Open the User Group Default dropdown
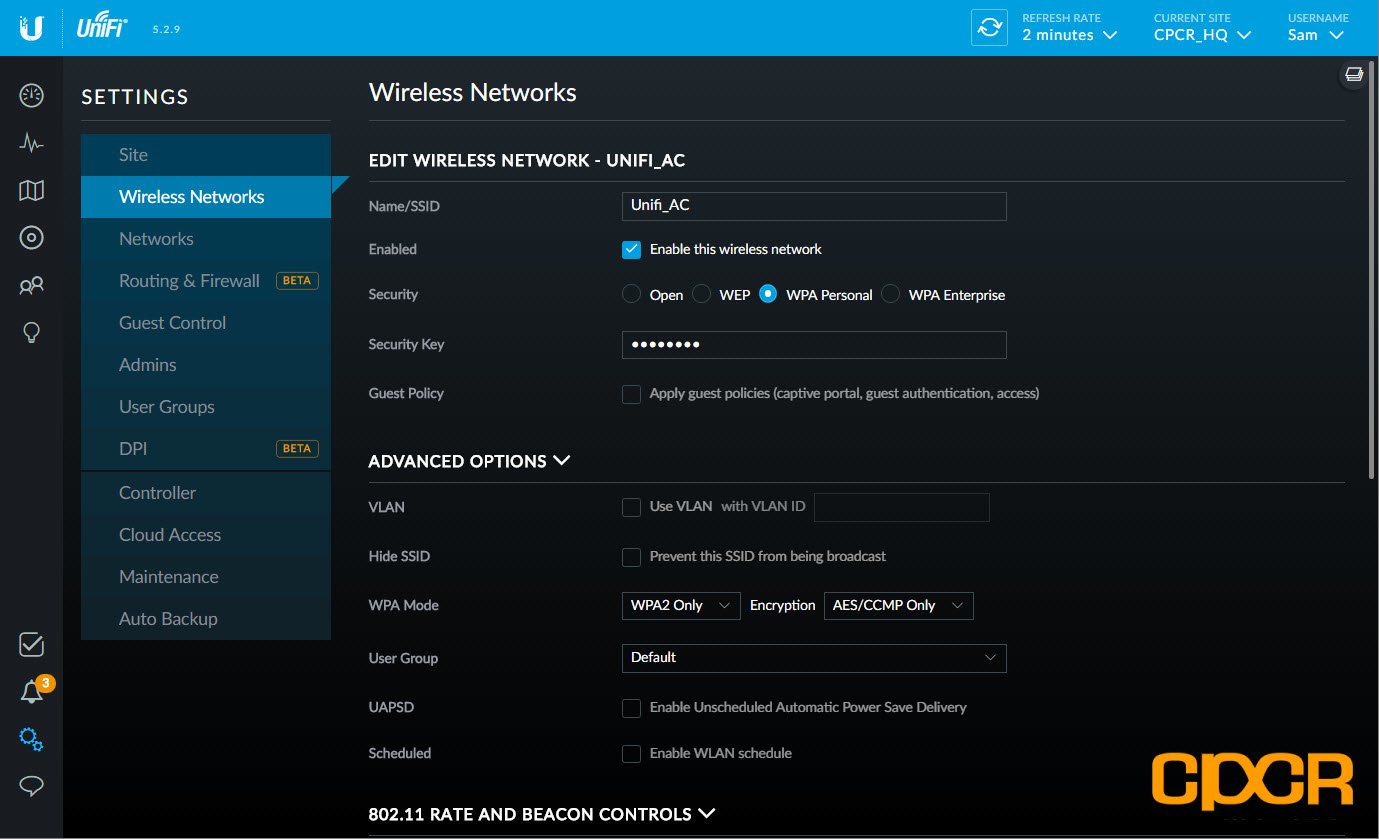Viewport: 1379px width, 839px height. 814,658
